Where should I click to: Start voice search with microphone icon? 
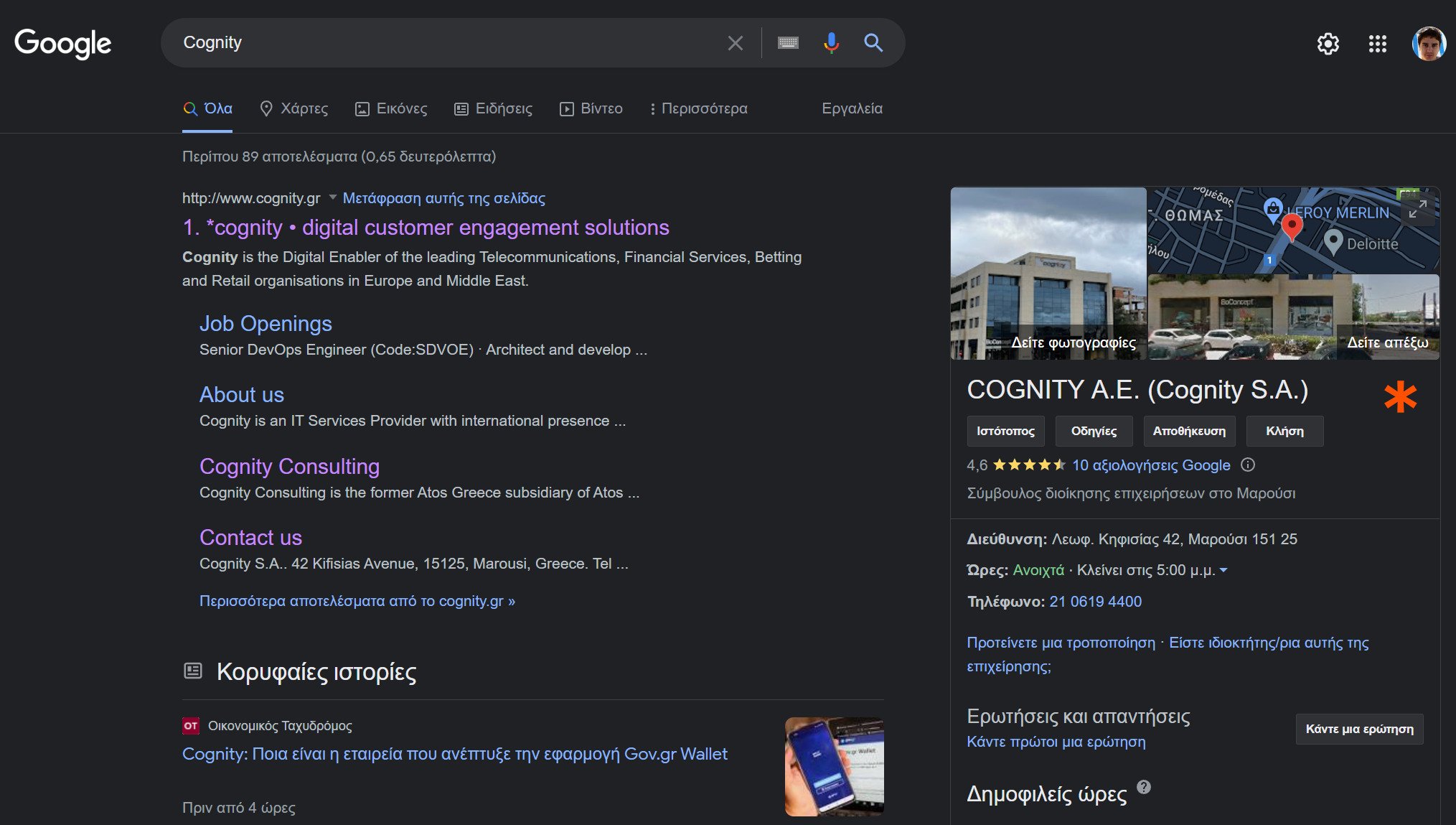click(831, 43)
